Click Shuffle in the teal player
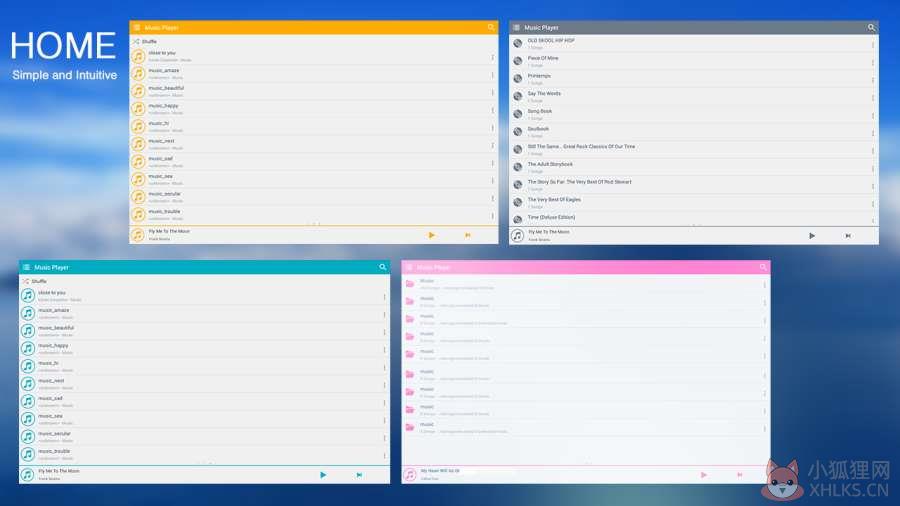The image size is (900, 506). (x=34, y=281)
